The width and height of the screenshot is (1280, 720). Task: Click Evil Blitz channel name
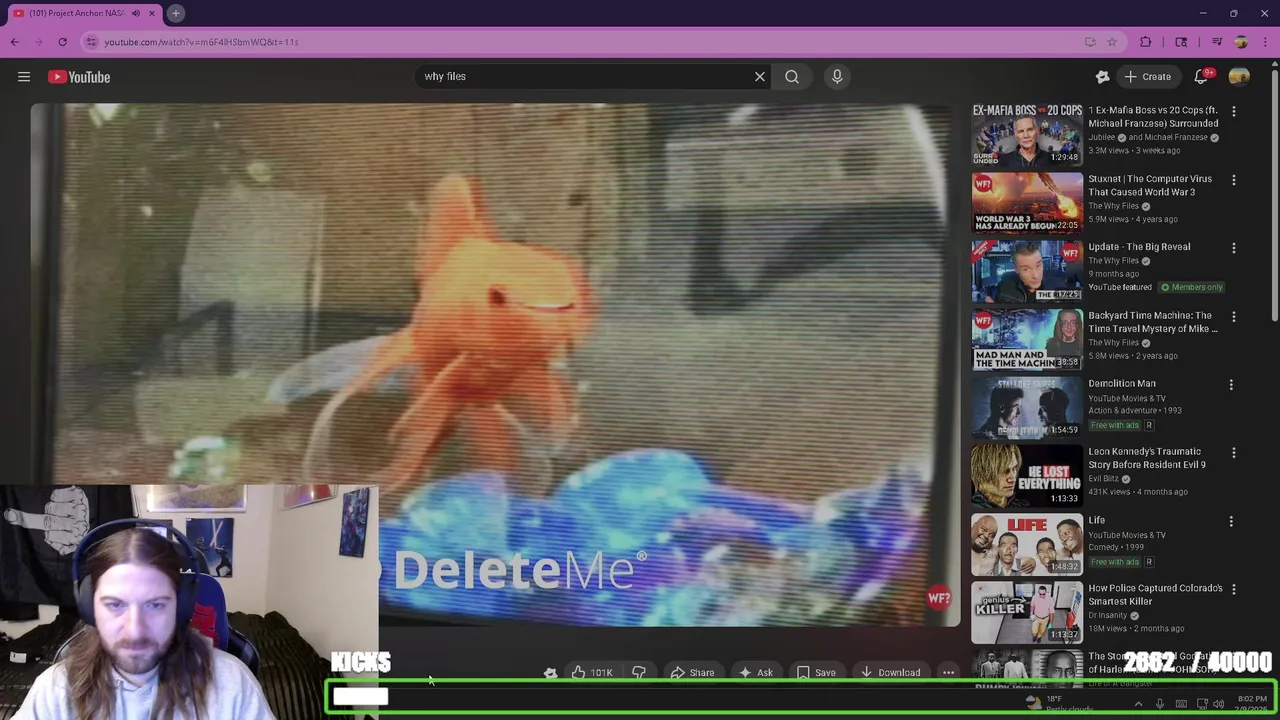point(1104,479)
